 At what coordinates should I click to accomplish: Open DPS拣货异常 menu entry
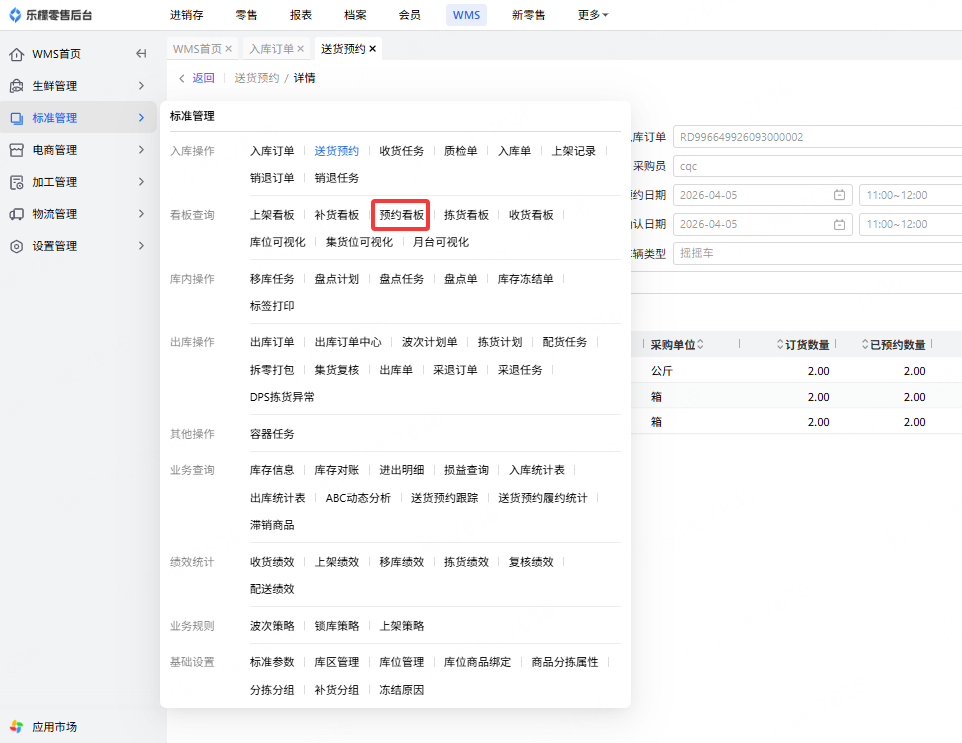[x=282, y=397]
